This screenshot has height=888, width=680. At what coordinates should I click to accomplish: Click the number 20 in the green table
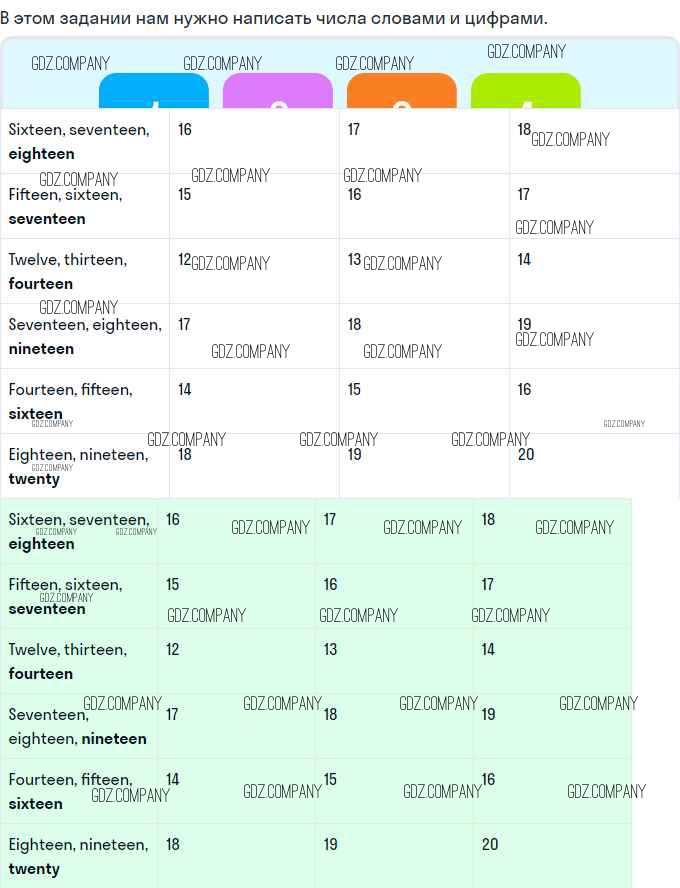[x=490, y=845]
